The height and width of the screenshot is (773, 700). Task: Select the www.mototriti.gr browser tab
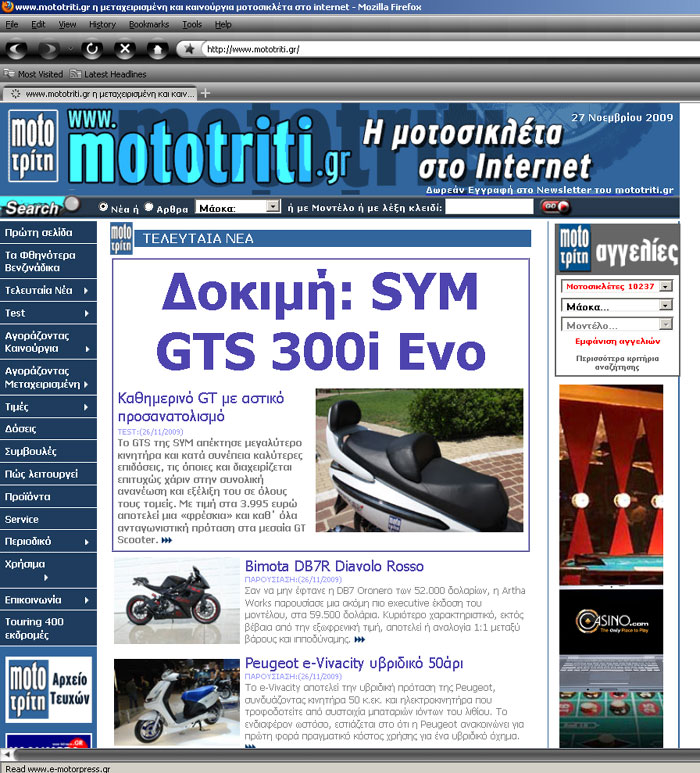coord(100,93)
